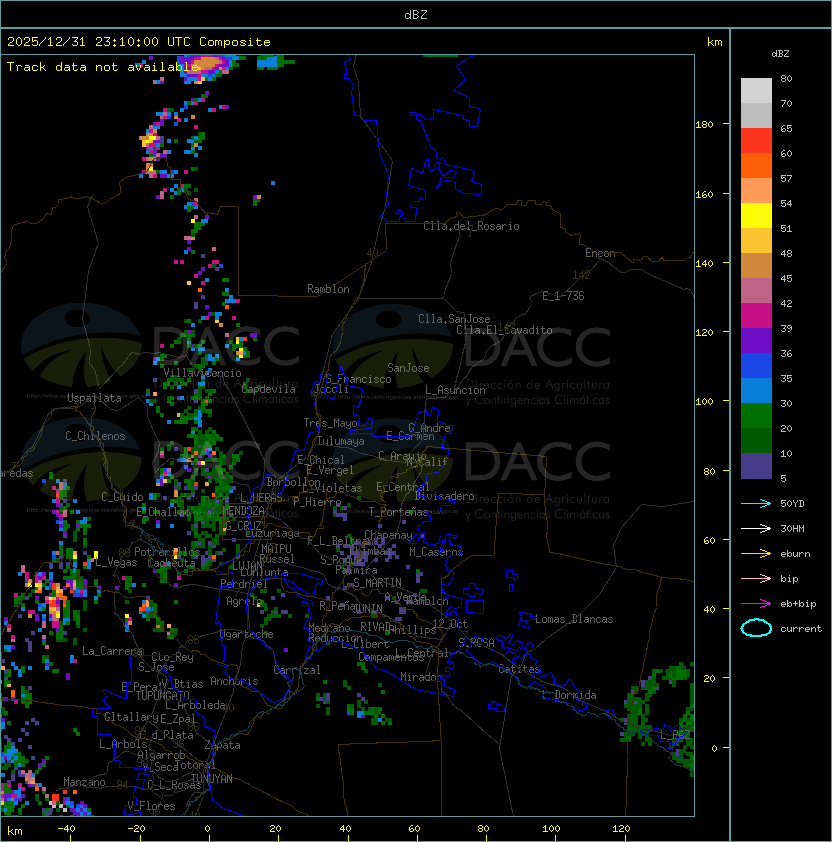
Task: Click the dBZ title at window top
Action: (x=416, y=14)
